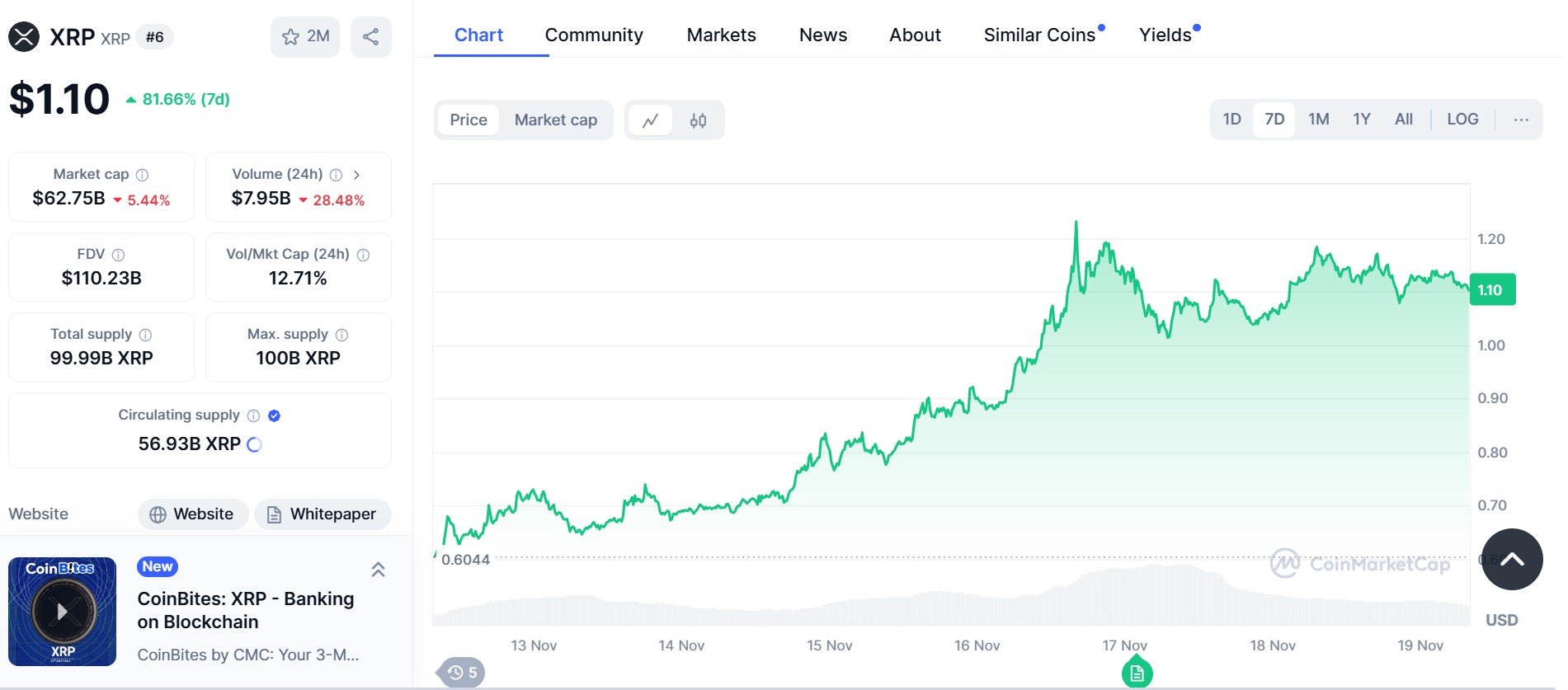Click the 99.99B XRP total supply value
The height and width of the screenshot is (690, 1568).
(101, 359)
